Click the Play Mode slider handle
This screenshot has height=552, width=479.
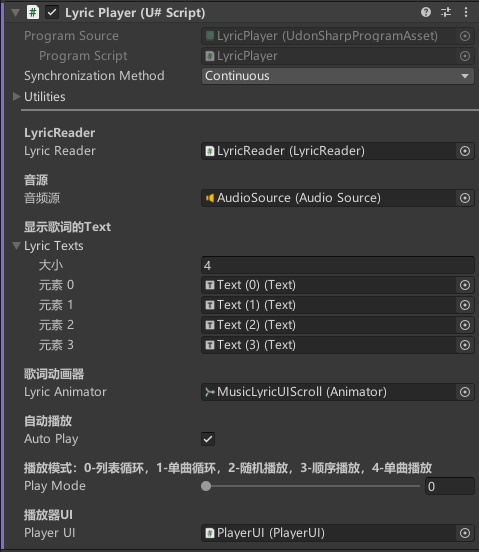(x=206, y=486)
